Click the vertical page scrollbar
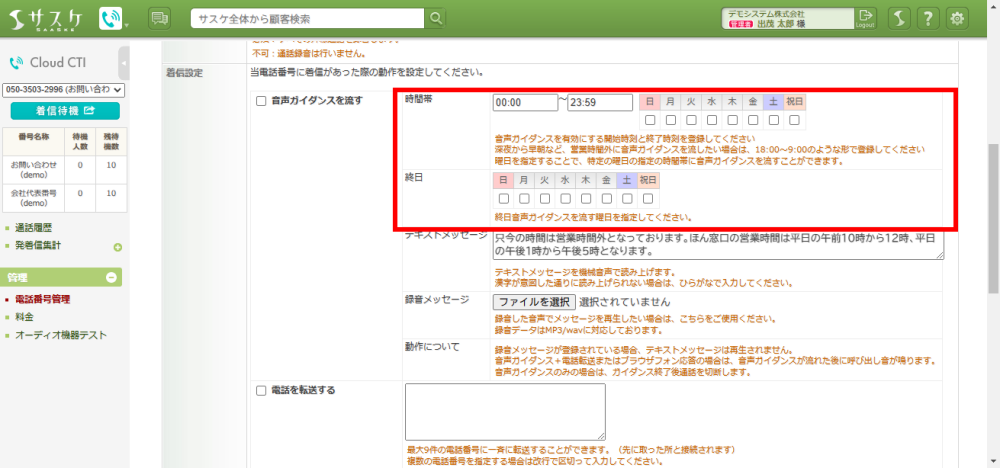This screenshot has width=1000, height=468. coord(993,200)
